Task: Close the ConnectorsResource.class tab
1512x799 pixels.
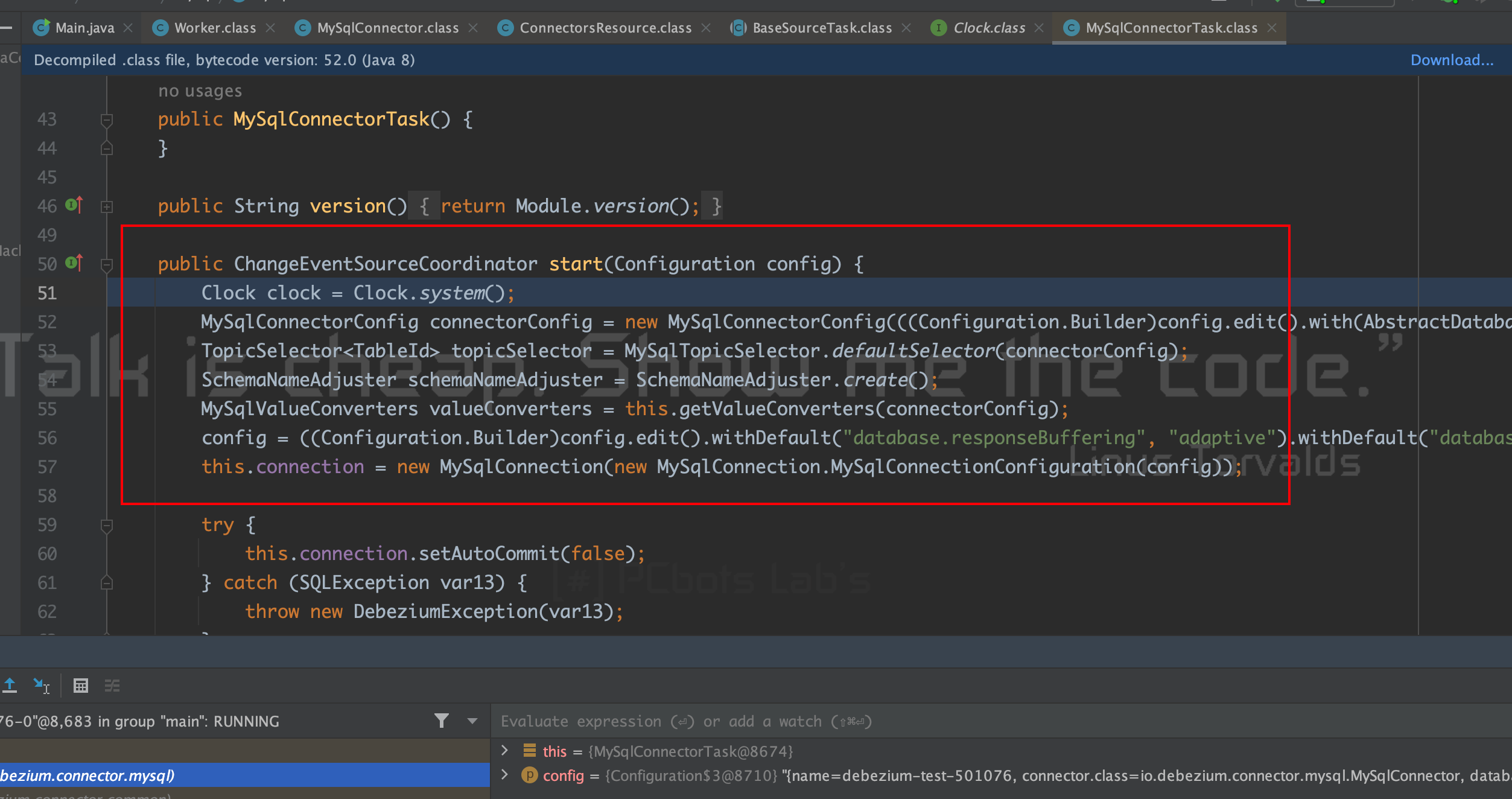Action: (706, 28)
